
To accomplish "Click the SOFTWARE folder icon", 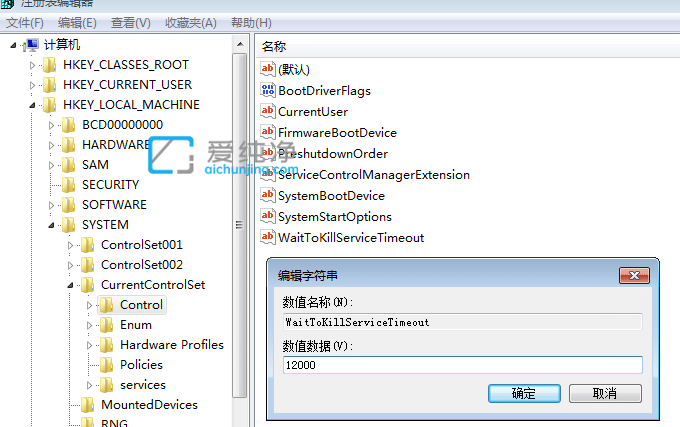I will [69, 205].
